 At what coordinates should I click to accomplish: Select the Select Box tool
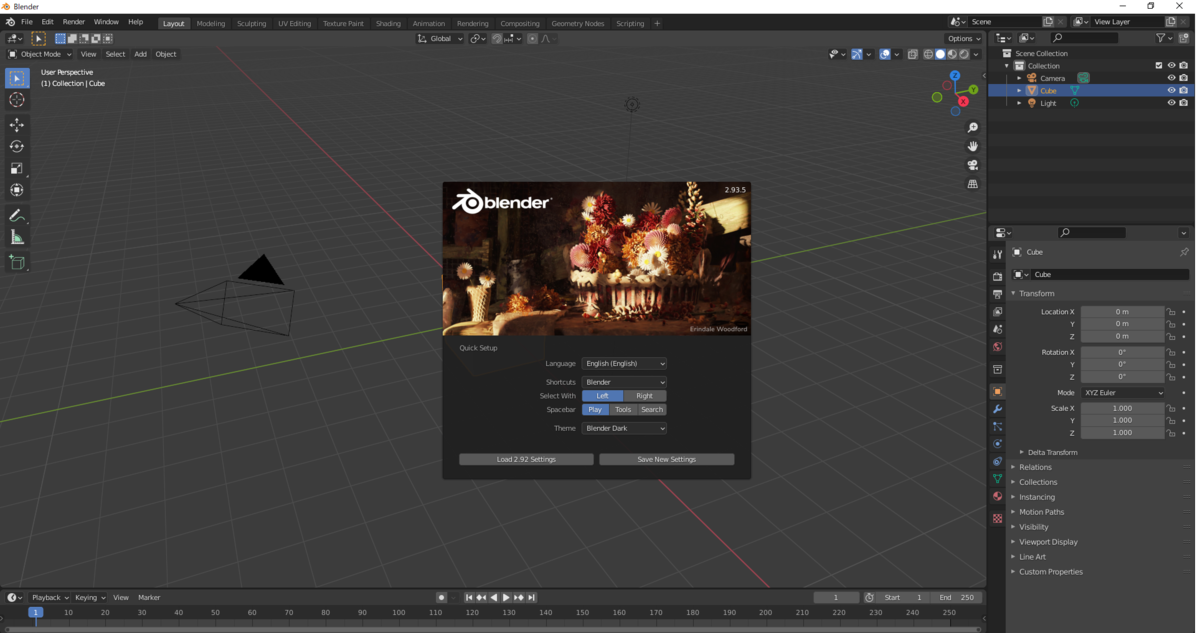point(17,78)
